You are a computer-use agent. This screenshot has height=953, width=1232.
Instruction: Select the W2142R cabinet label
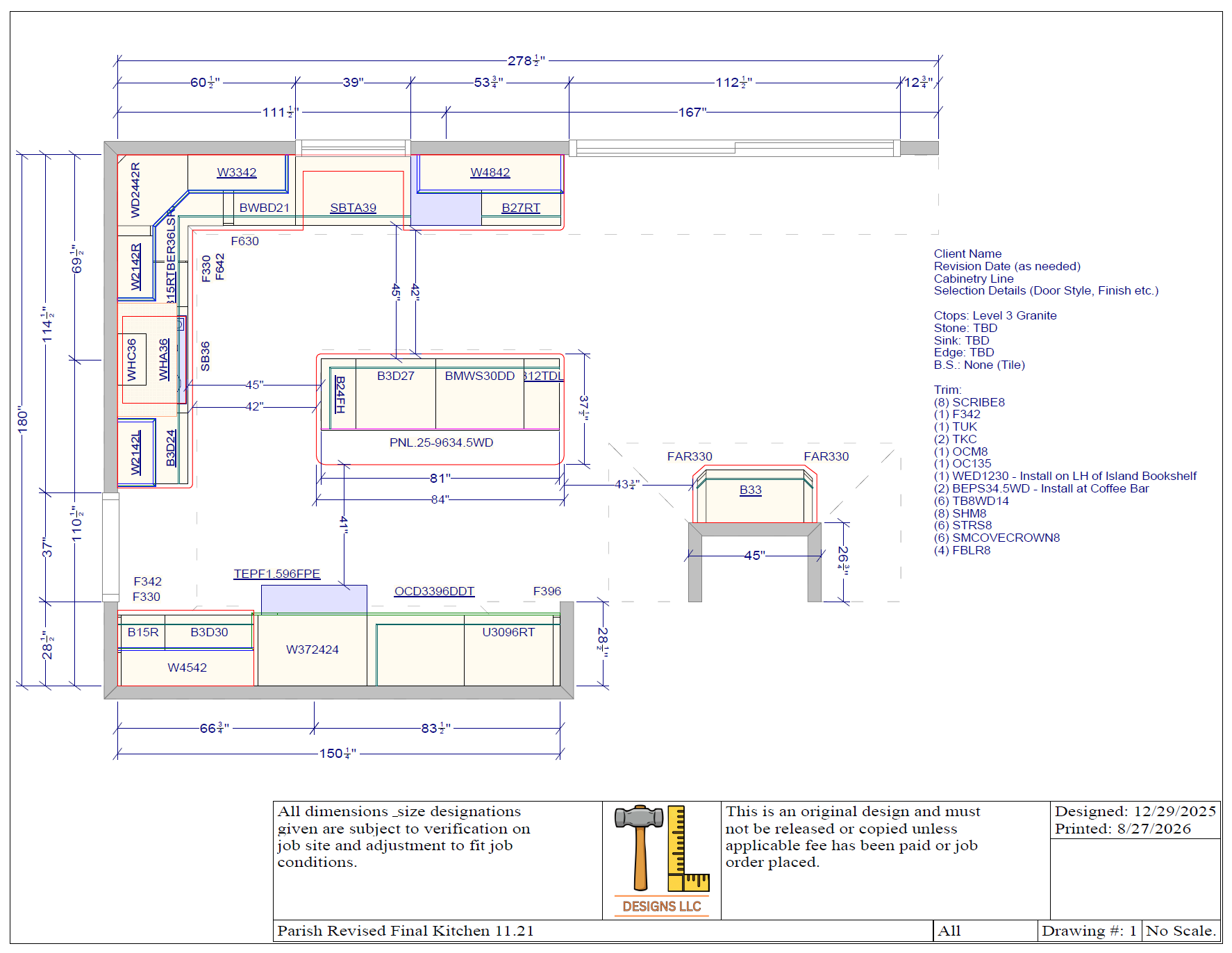[136, 267]
